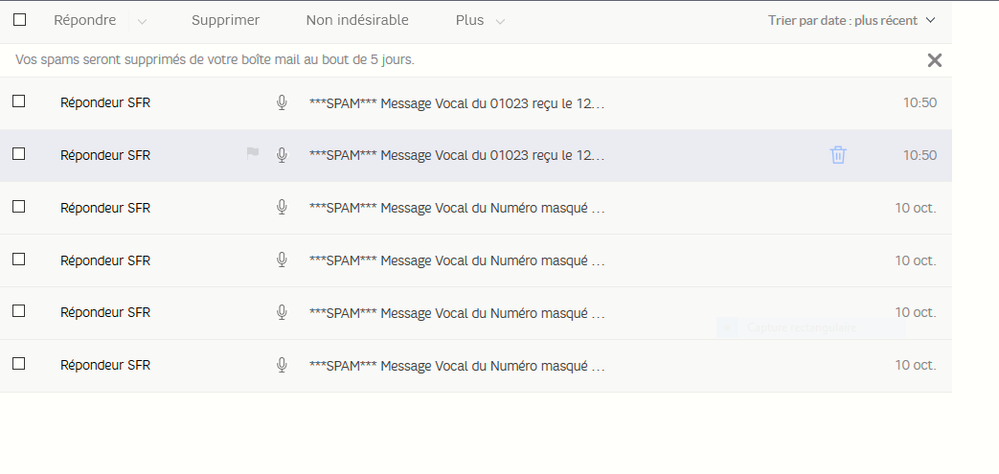Click the microphone icon on the highlighted second message
999x474 pixels.
282,155
